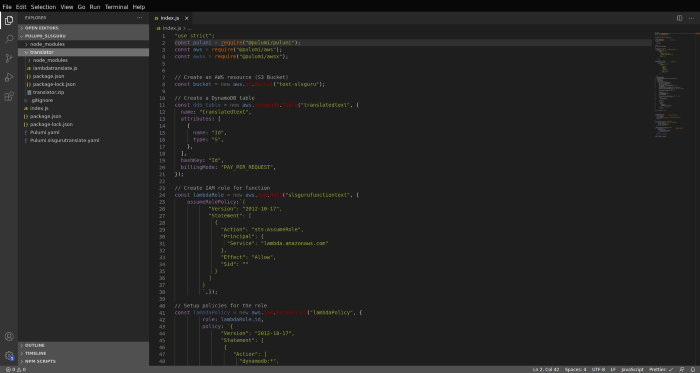The height and width of the screenshot is (373, 700).
Task: Open Pulumi.slsgurutranslate.yaml in explorer
Action: point(83,141)
